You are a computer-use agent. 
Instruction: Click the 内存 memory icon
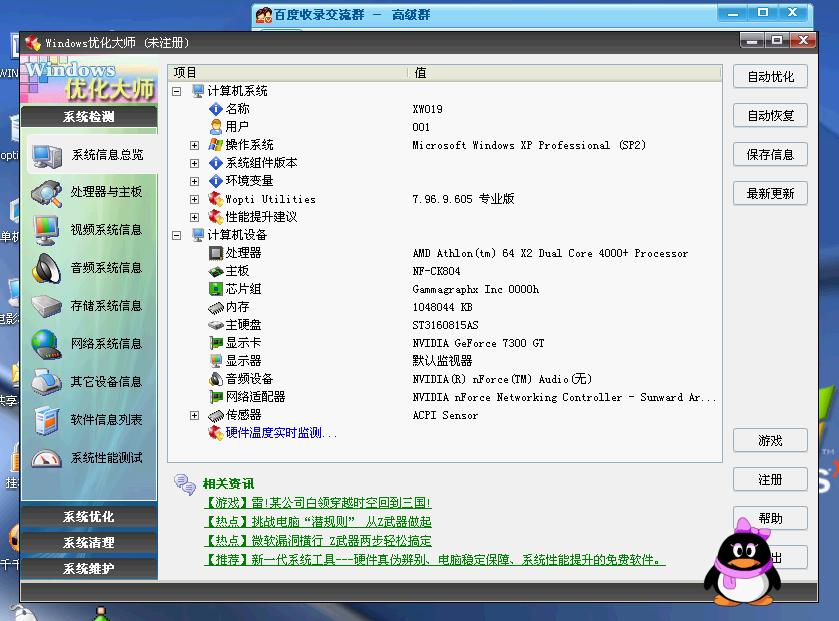pos(216,308)
